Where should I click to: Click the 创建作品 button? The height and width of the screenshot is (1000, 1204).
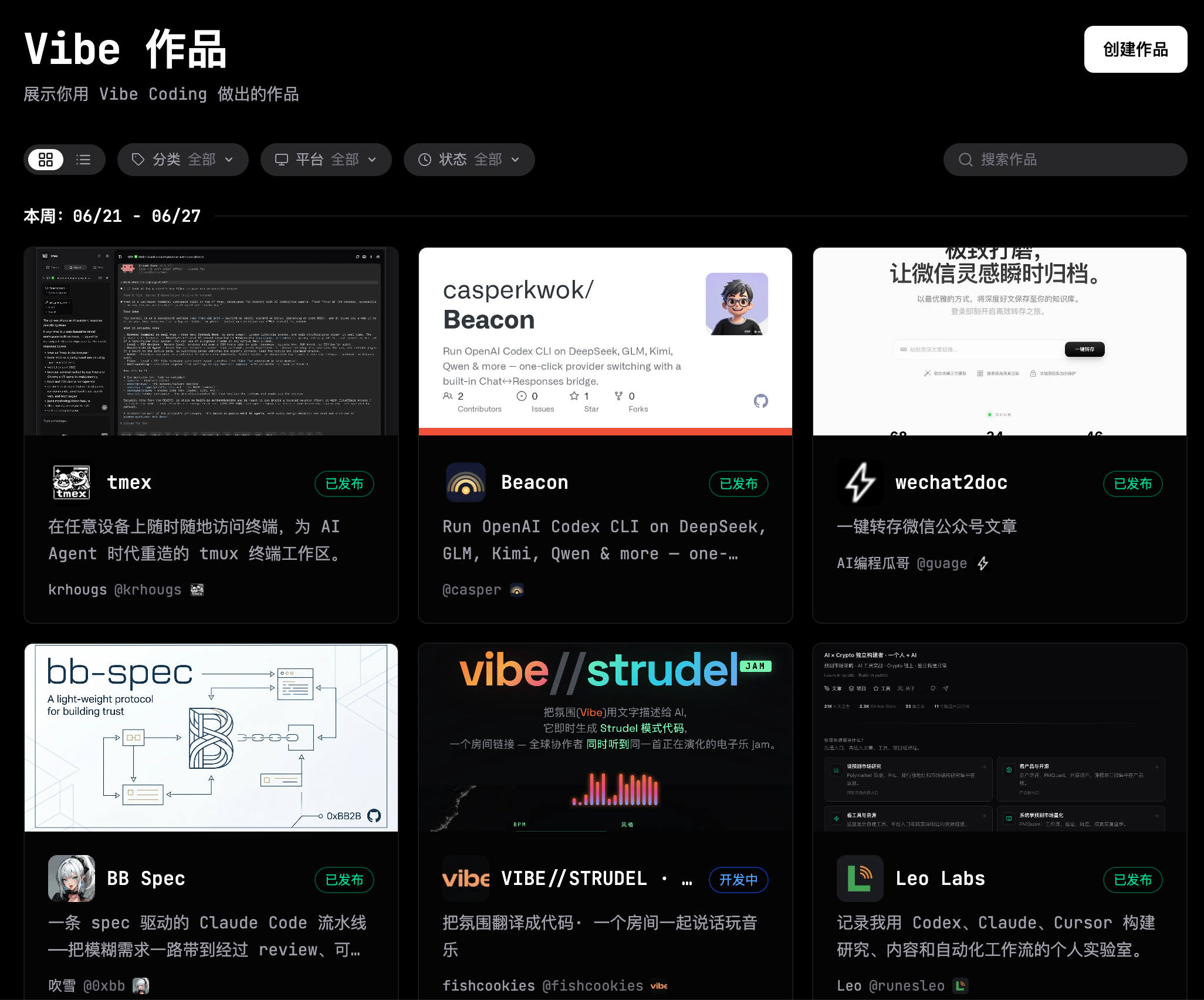coord(1135,49)
